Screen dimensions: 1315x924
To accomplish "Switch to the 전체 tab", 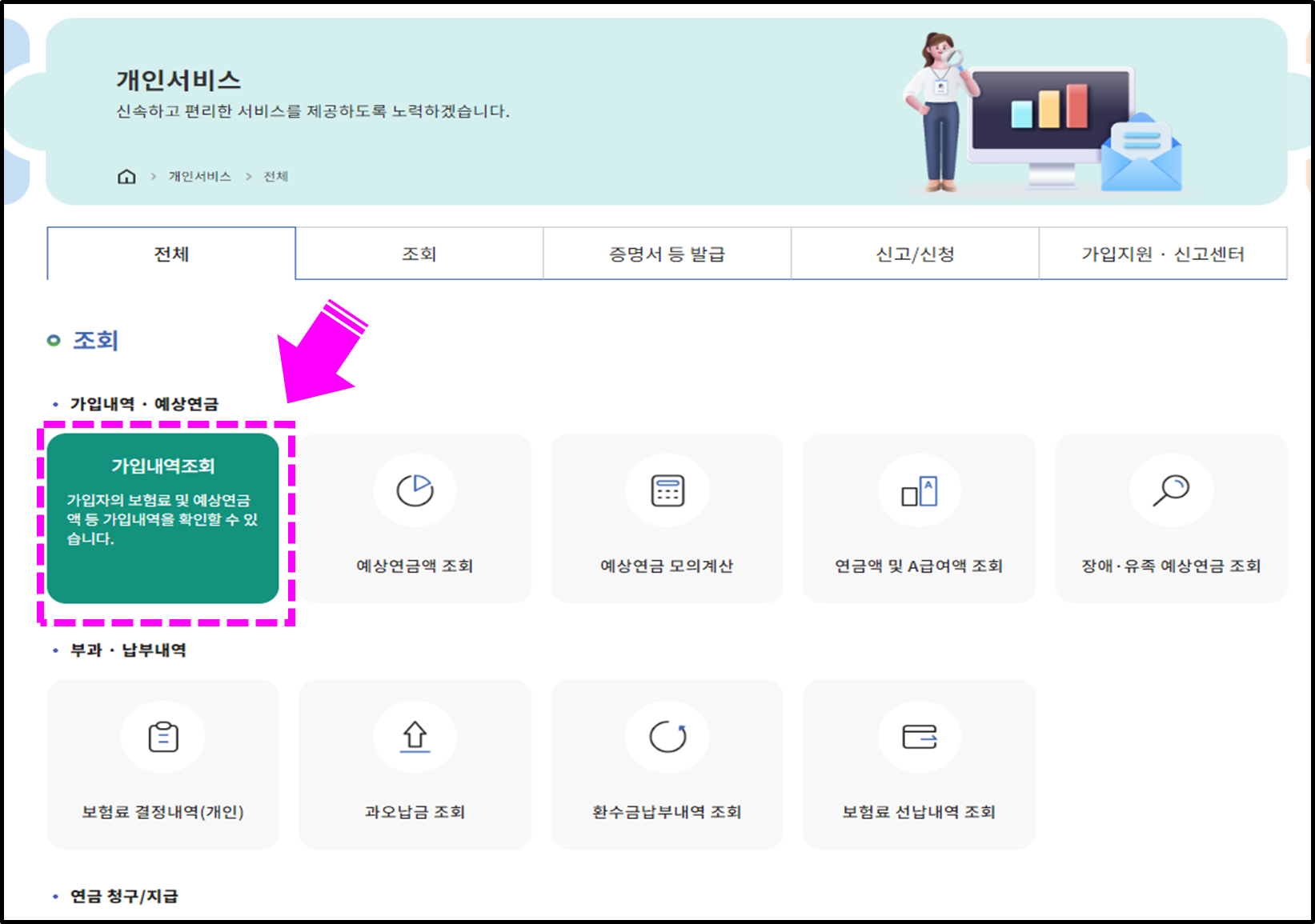I will [171, 253].
